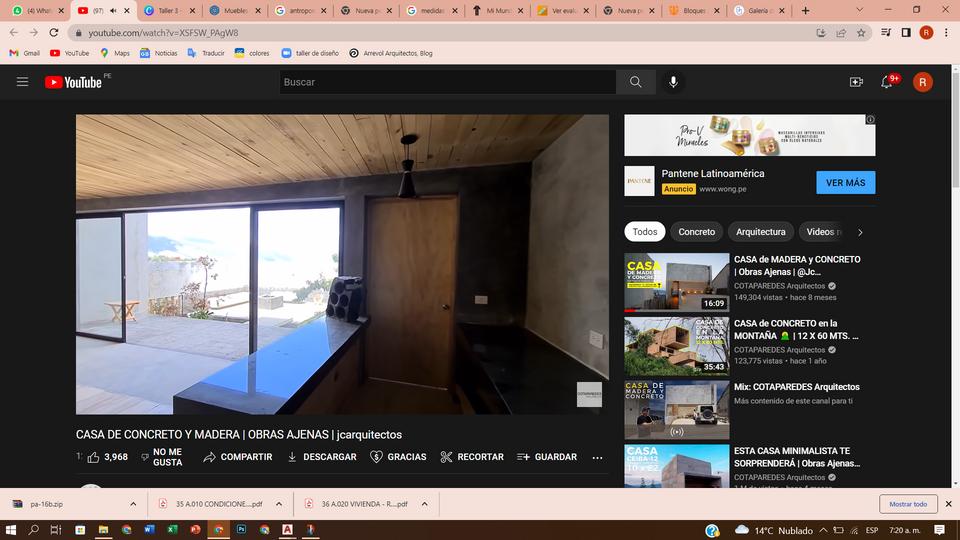Open ad info icon on Pantene banner
The image size is (960, 540).
[870, 119]
